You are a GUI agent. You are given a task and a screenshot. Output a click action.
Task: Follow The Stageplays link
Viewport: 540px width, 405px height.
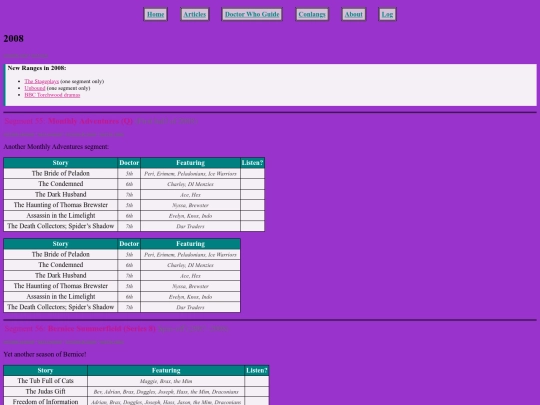[x=42, y=82]
